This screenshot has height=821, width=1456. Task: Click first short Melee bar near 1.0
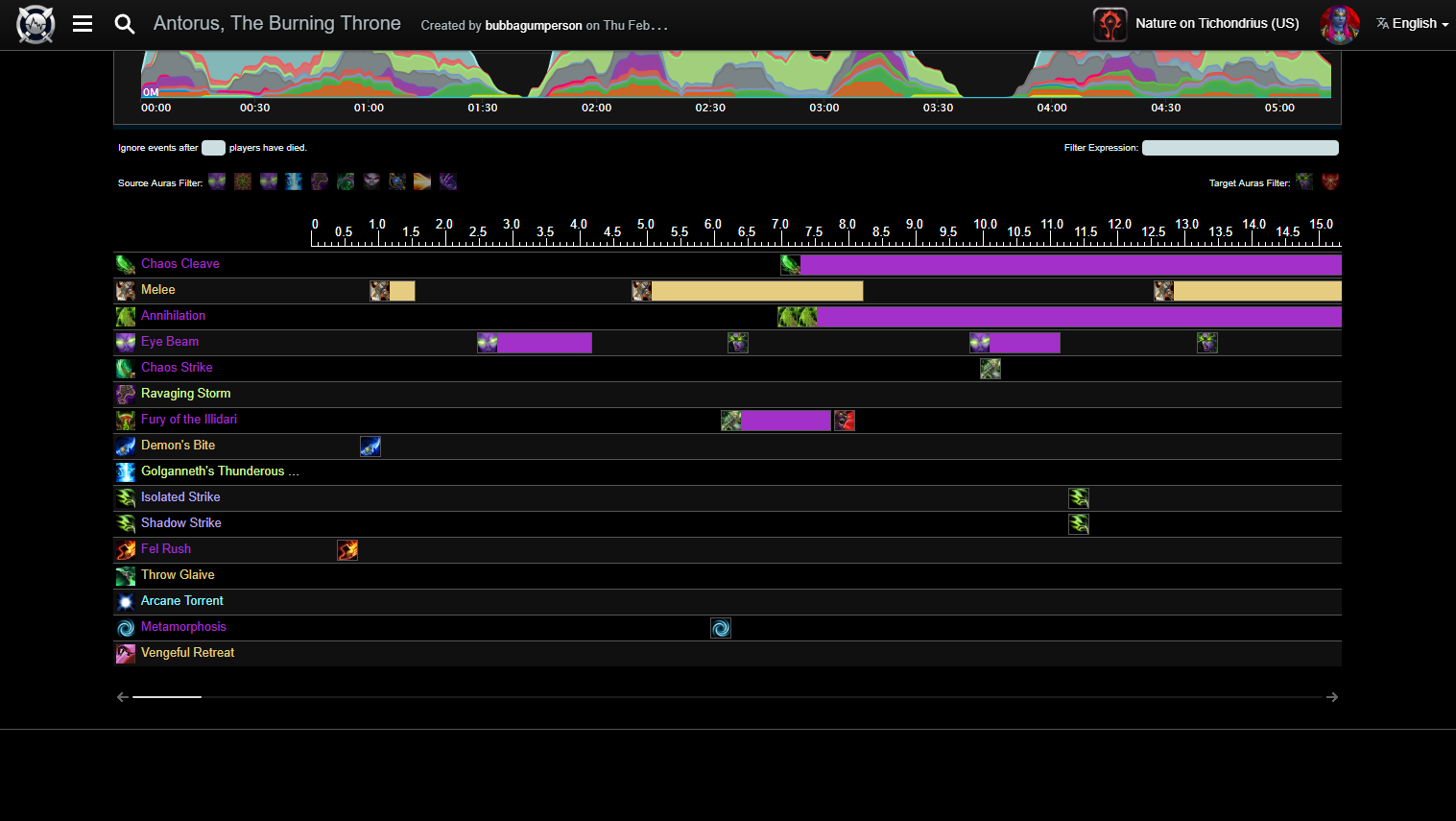(402, 291)
